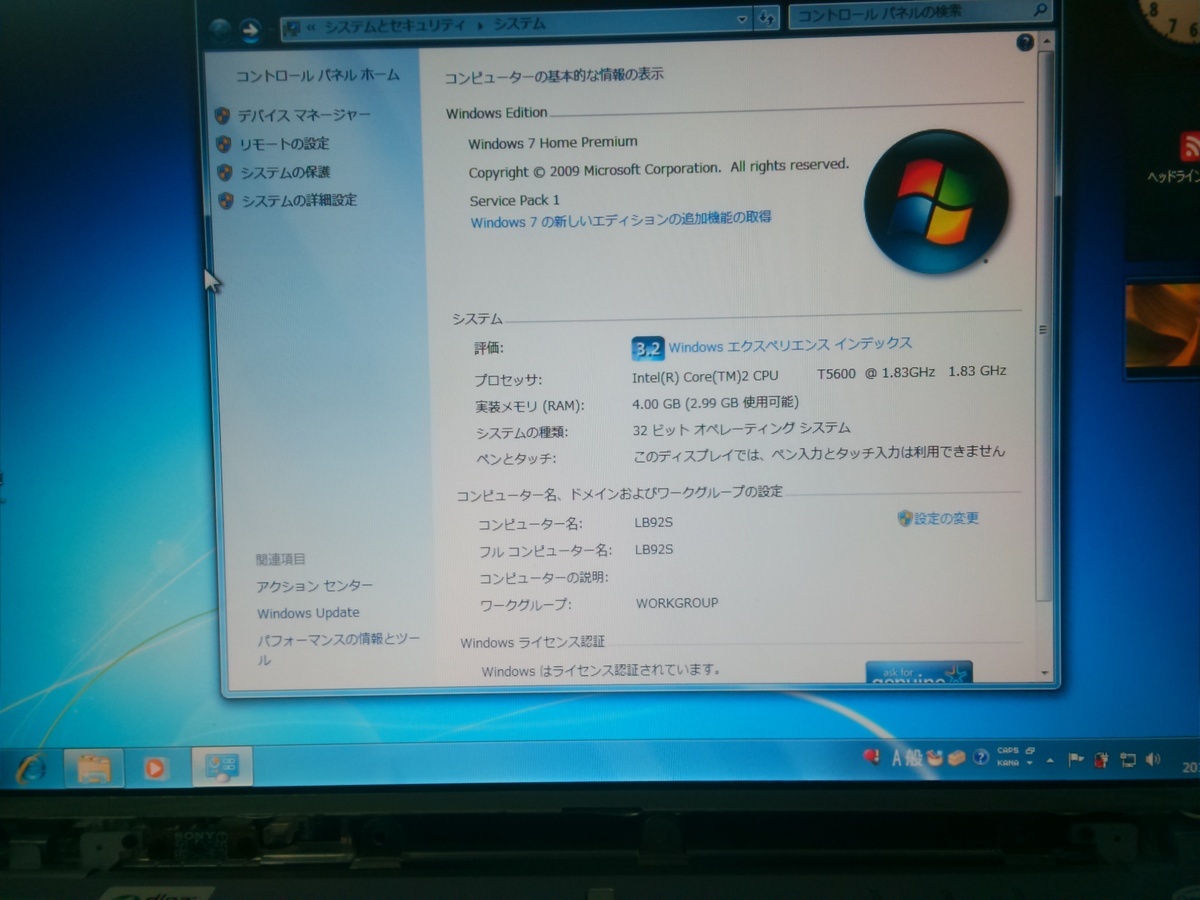Click the vertical scrollbar thumb
Image resolution: width=1200 pixels, height=900 pixels.
tap(1044, 326)
